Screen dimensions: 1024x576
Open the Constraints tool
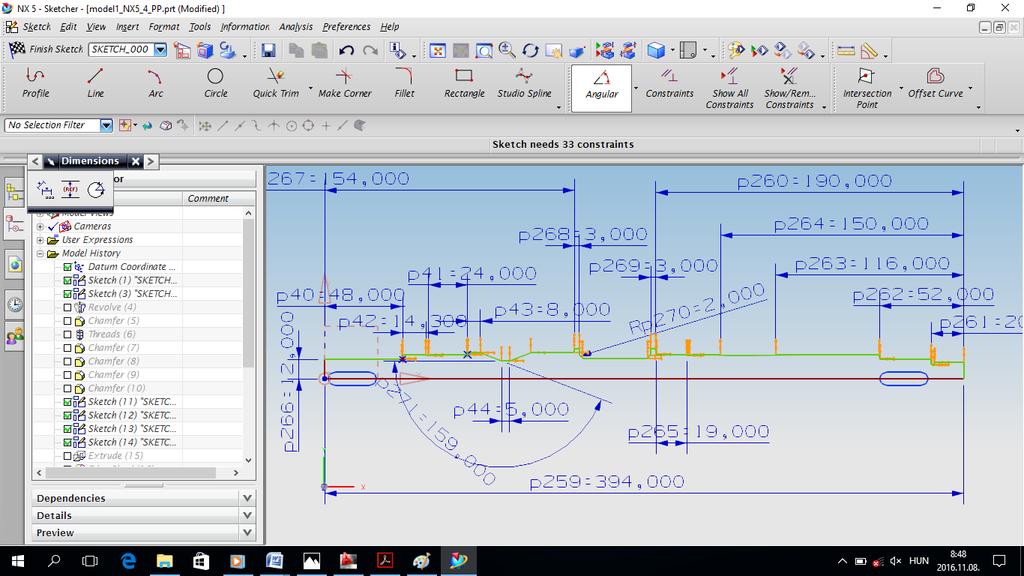pyautogui.click(x=669, y=83)
